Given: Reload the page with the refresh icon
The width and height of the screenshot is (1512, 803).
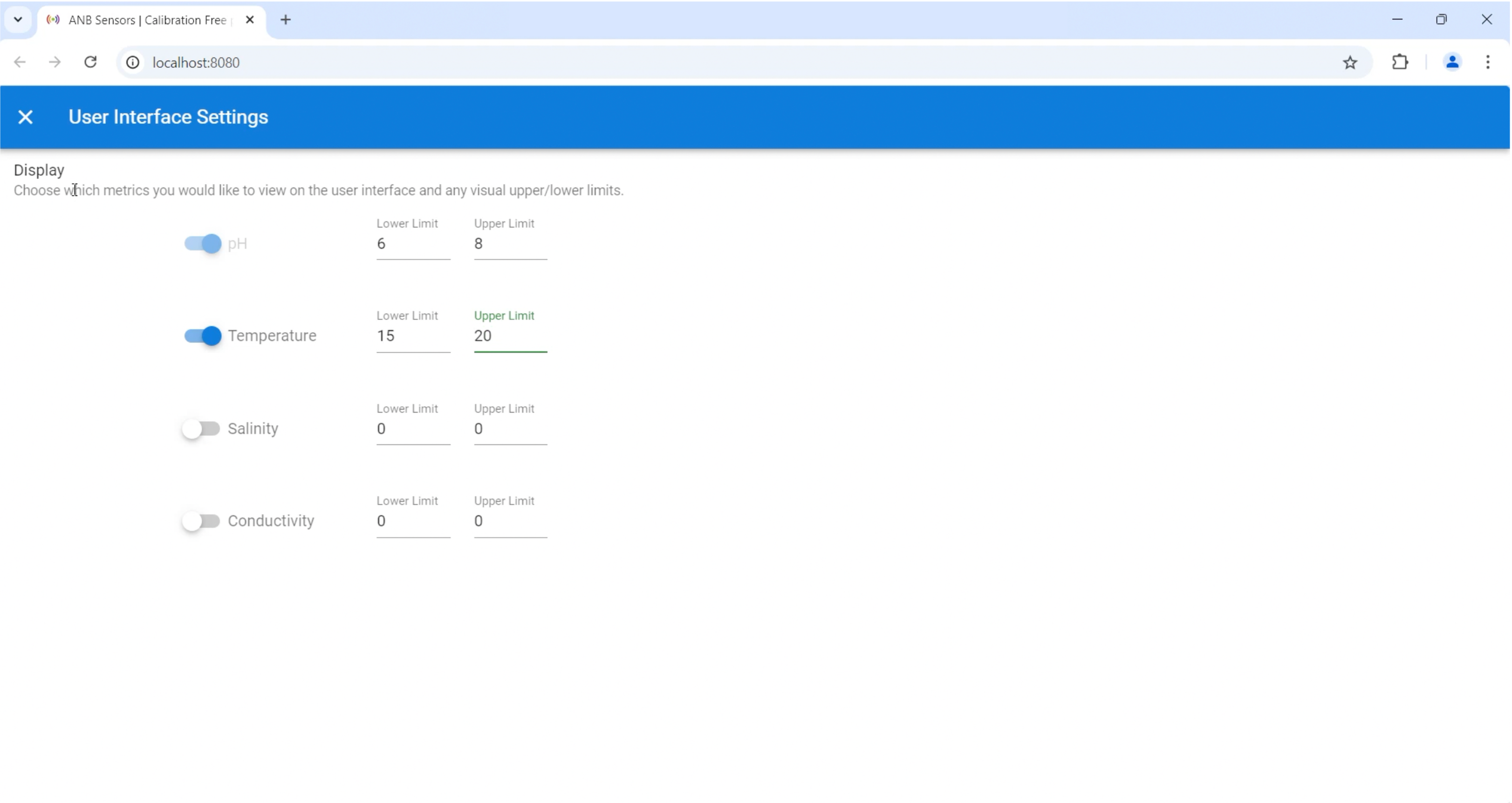Looking at the screenshot, I should [x=90, y=62].
